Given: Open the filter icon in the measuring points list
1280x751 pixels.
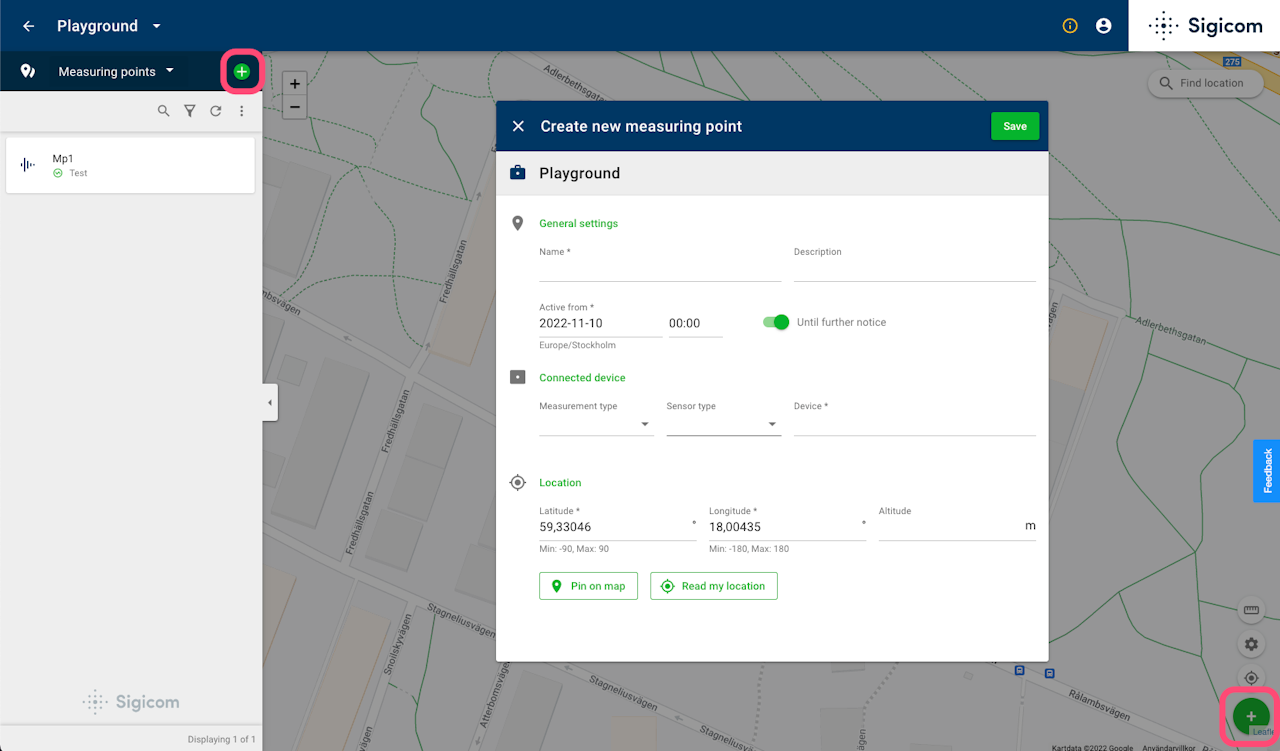Looking at the screenshot, I should pos(189,111).
